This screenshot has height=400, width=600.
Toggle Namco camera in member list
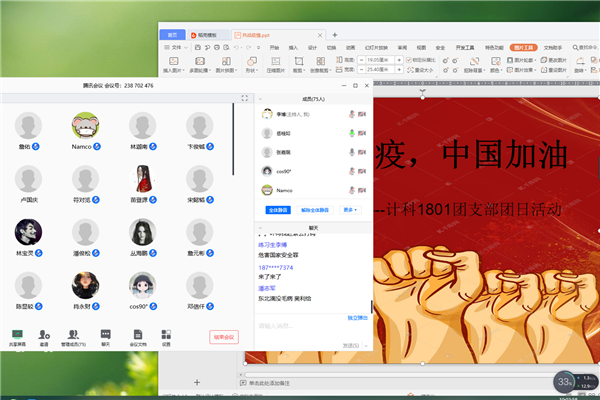coord(362,190)
